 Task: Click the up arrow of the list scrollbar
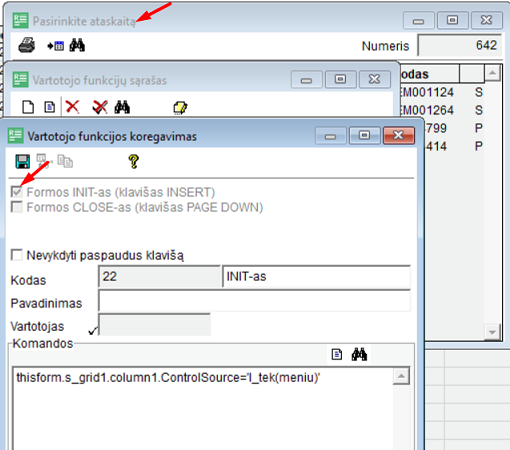[492, 72]
